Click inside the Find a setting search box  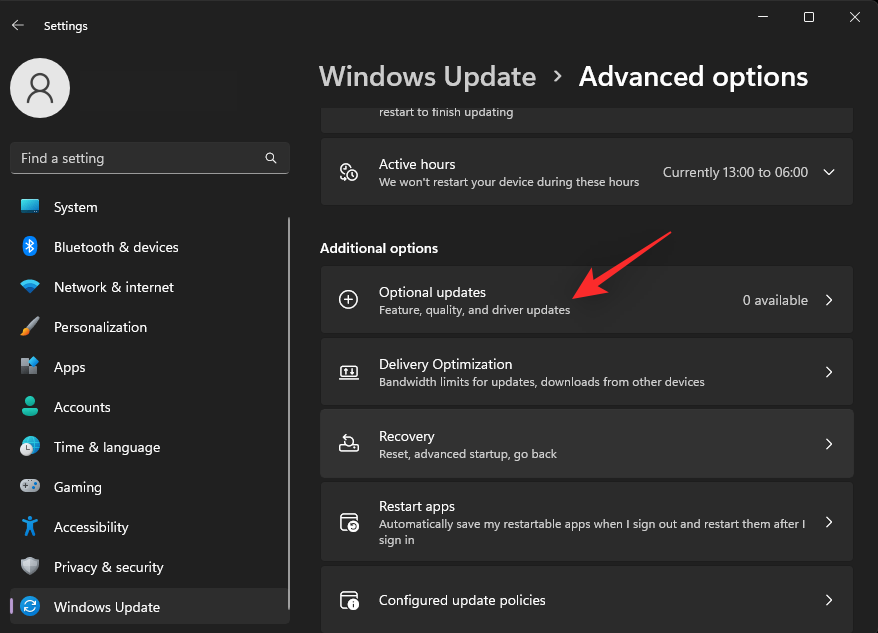(x=140, y=158)
